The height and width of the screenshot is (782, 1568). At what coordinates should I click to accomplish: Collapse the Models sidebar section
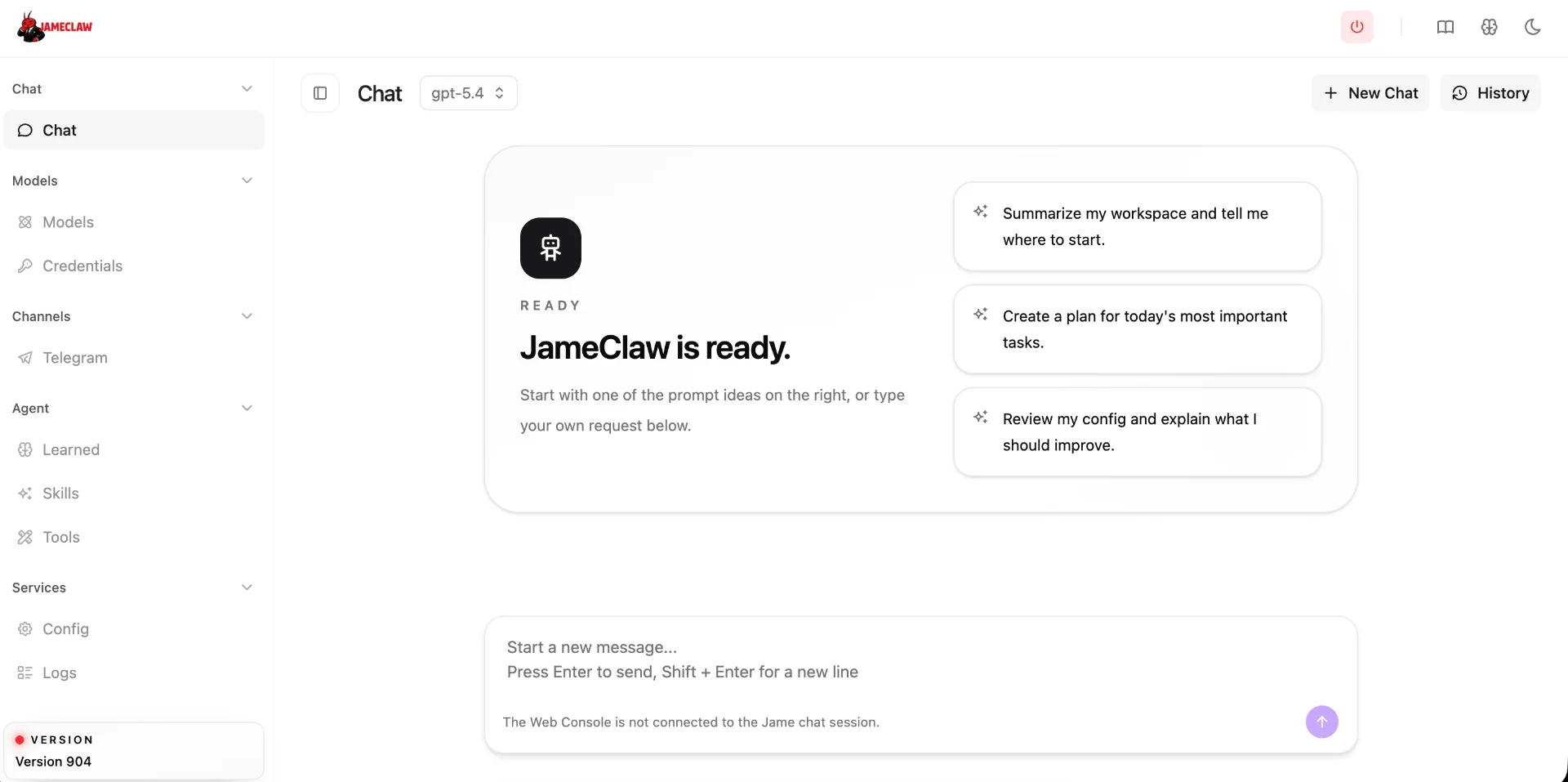[x=247, y=181]
